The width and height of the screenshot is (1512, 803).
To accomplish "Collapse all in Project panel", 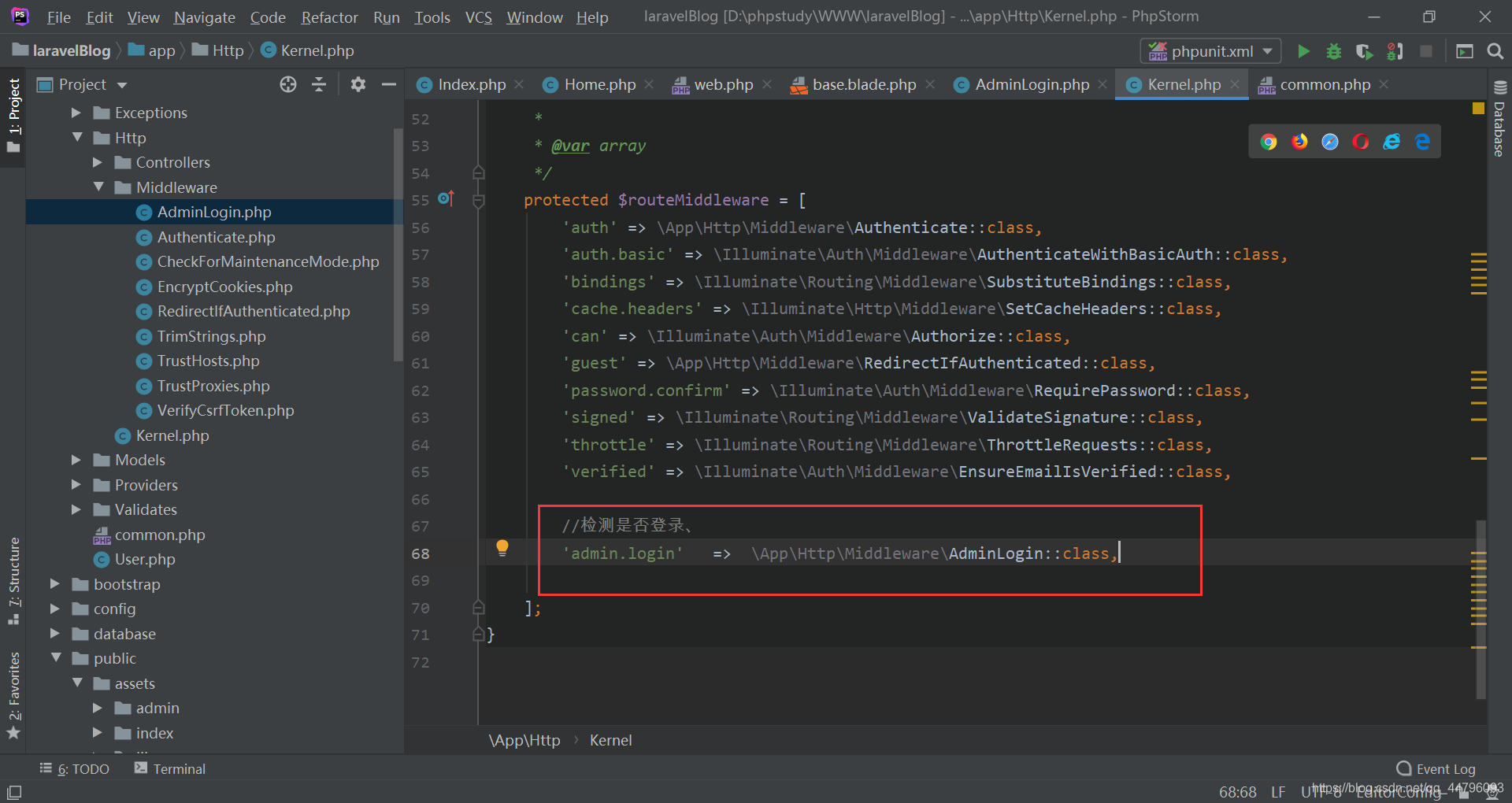I will pyautogui.click(x=319, y=84).
